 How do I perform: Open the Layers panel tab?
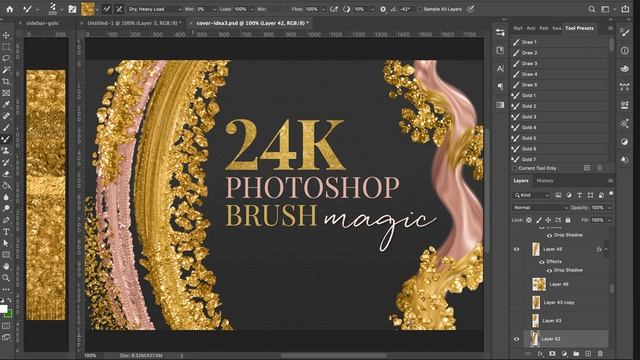coord(521,181)
